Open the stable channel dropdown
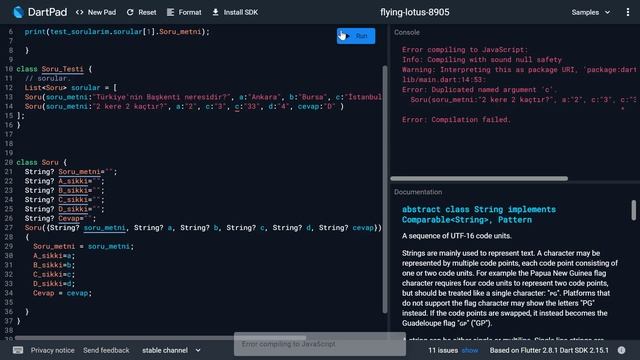 [x=171, y=350]
